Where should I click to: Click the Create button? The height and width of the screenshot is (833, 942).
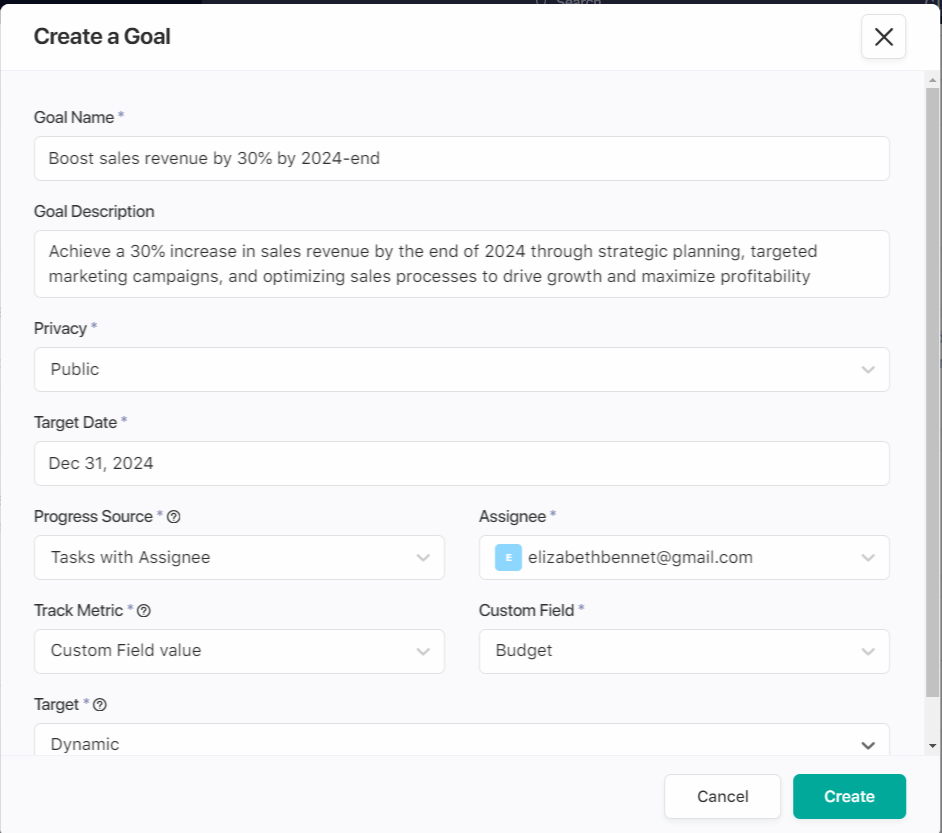pos(849,796)
